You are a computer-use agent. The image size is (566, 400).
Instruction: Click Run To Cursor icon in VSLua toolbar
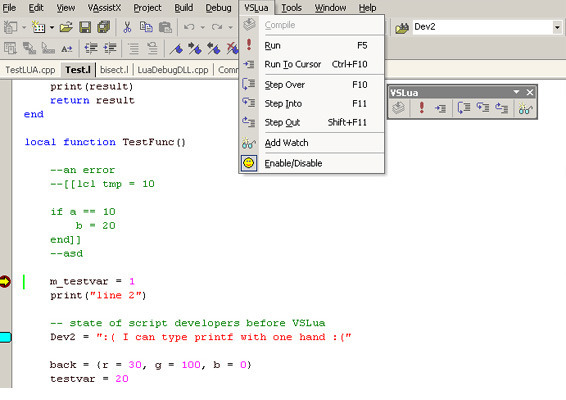click(440, 108)
